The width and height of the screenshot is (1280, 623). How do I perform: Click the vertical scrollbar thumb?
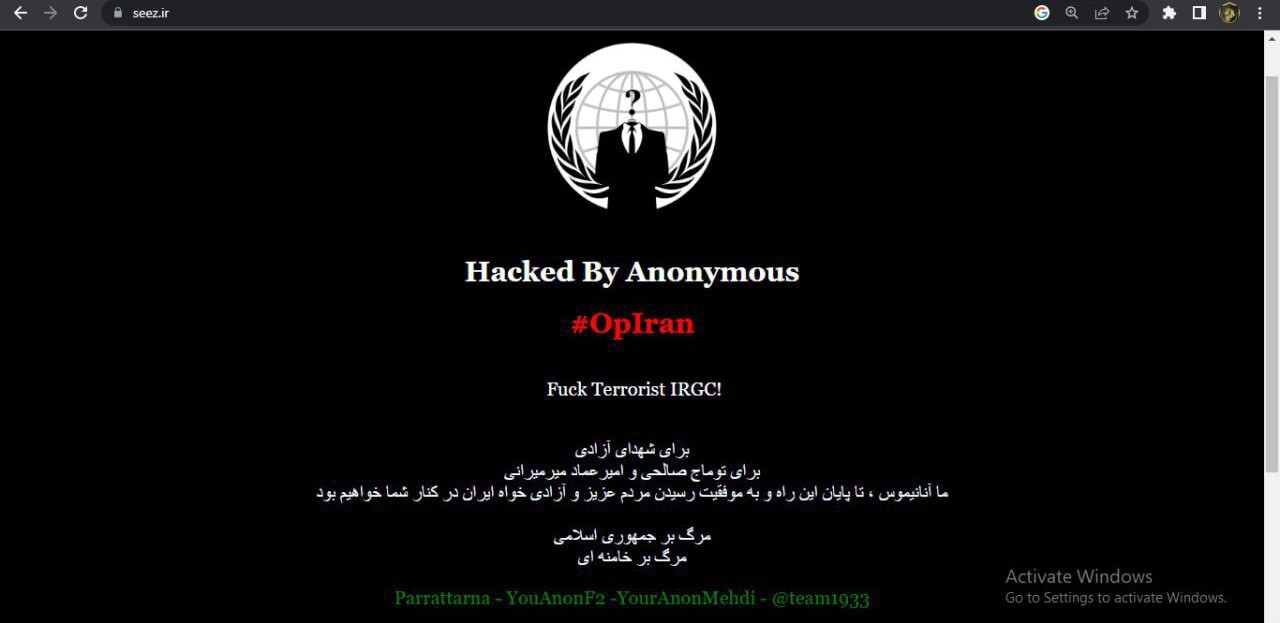coord(1272,270)
